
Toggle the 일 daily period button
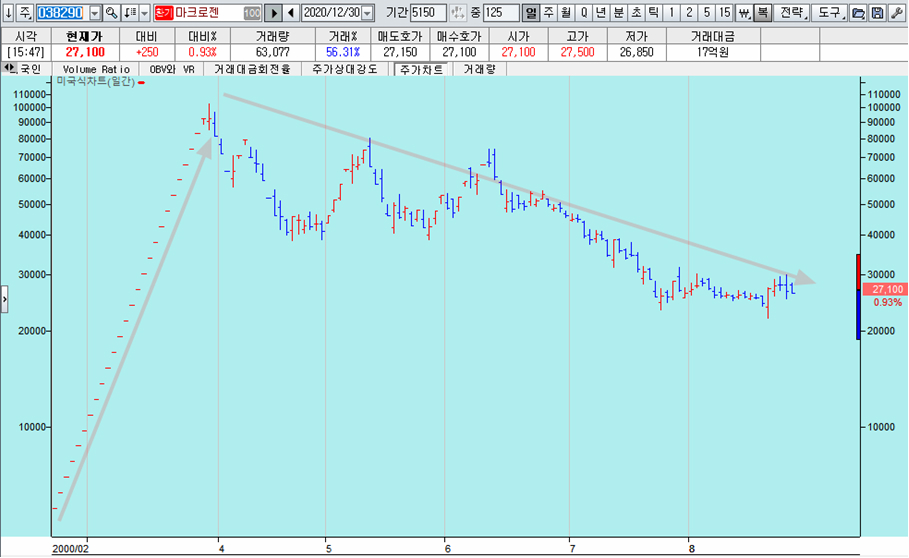(x=531, y=13)
